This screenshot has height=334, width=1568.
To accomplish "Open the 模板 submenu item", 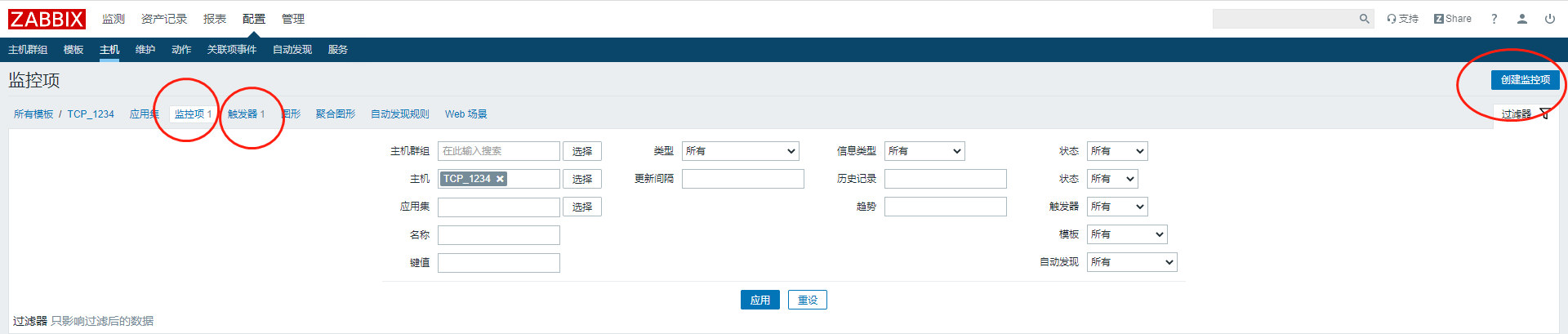I will pos(73,50).
